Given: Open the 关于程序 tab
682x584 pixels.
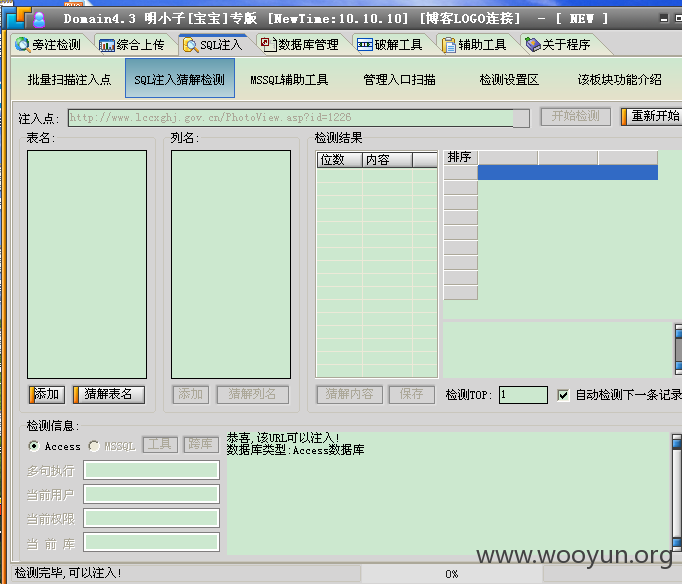Looking at the screenshot, I should tap(558, 44).
